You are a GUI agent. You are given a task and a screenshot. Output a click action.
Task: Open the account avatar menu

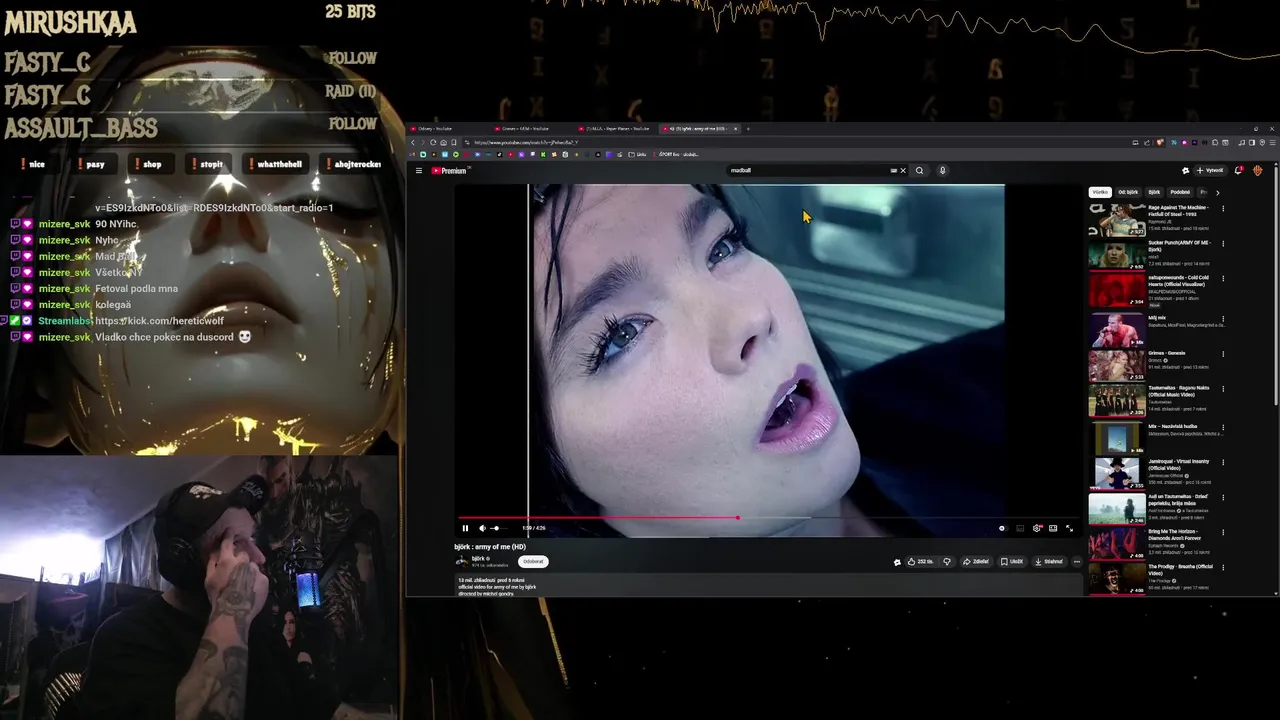coord(1257,170)
